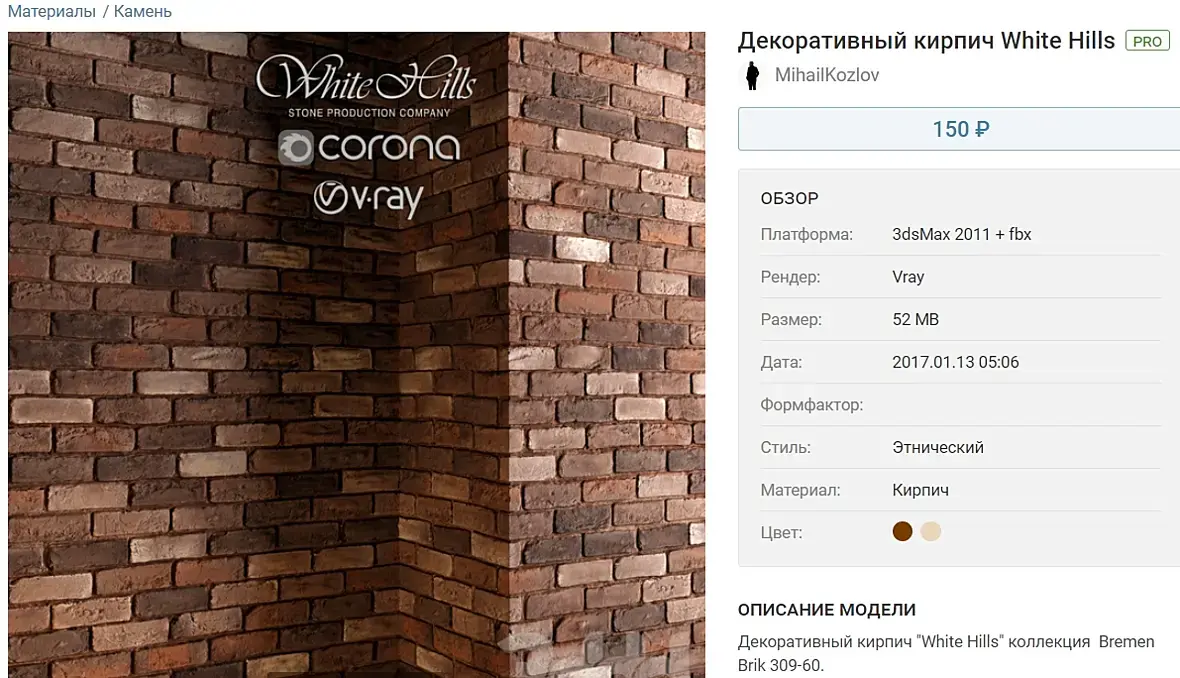
Task: Click the 3dsMax 2011 + fbx platform value
Action: pos(961,234)
